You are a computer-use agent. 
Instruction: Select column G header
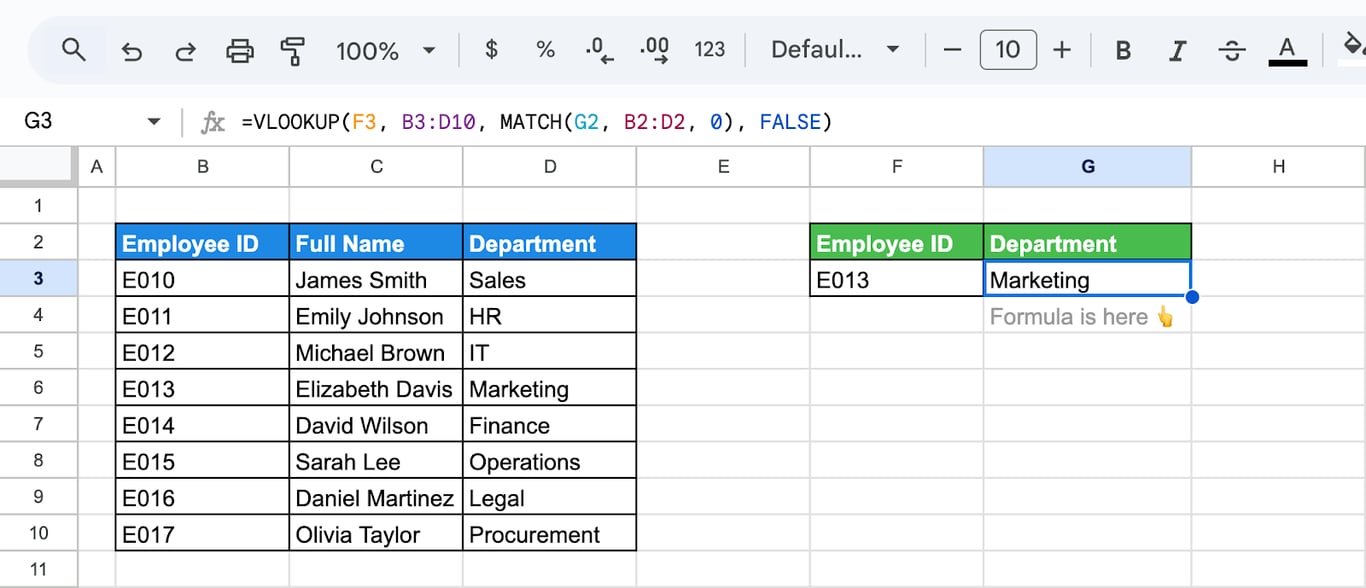(1088, 167)
